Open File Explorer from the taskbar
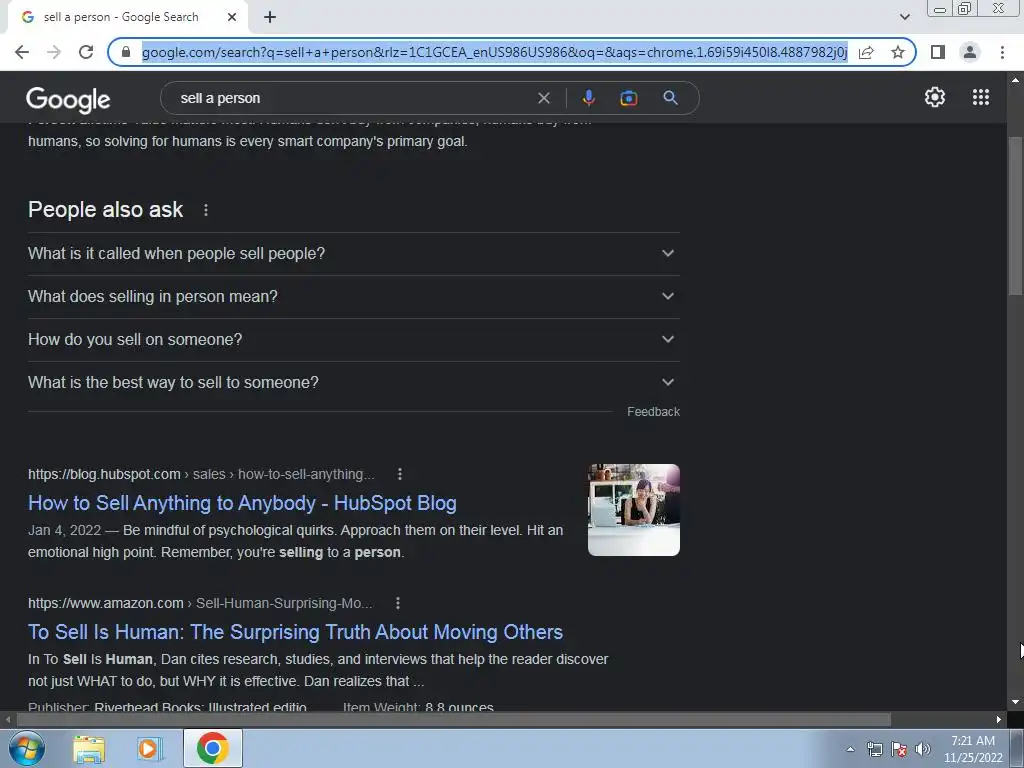 click(88, 748)
